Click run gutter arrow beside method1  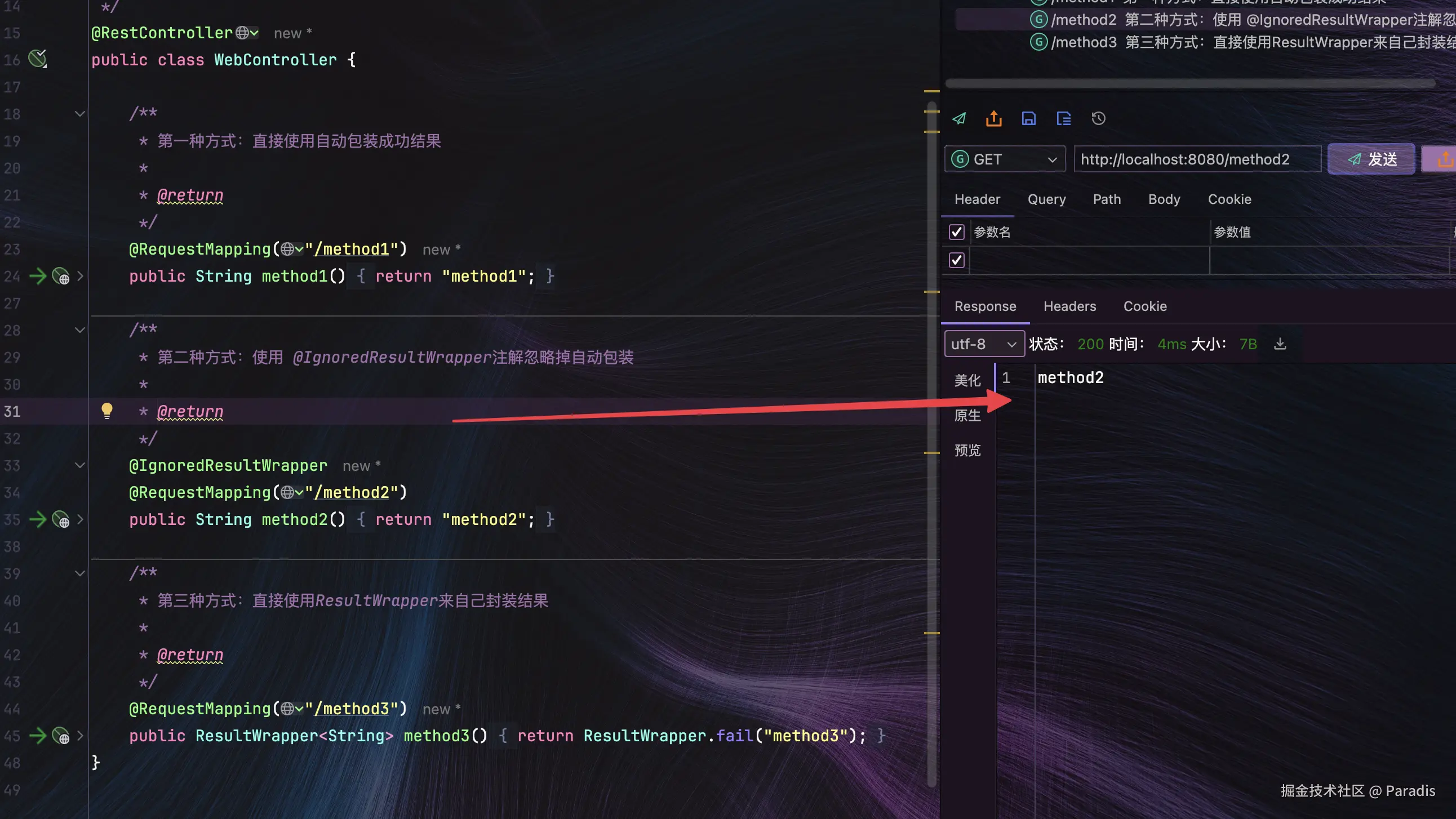pyautogui.click(x=38, y=277)
